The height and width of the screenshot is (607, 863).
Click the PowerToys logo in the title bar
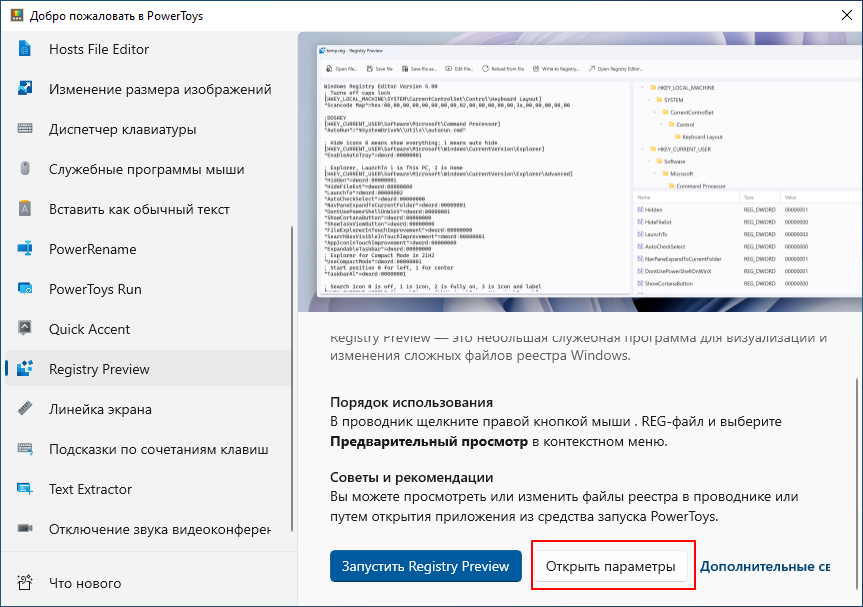pyautogui.click(x=17, y=15)
